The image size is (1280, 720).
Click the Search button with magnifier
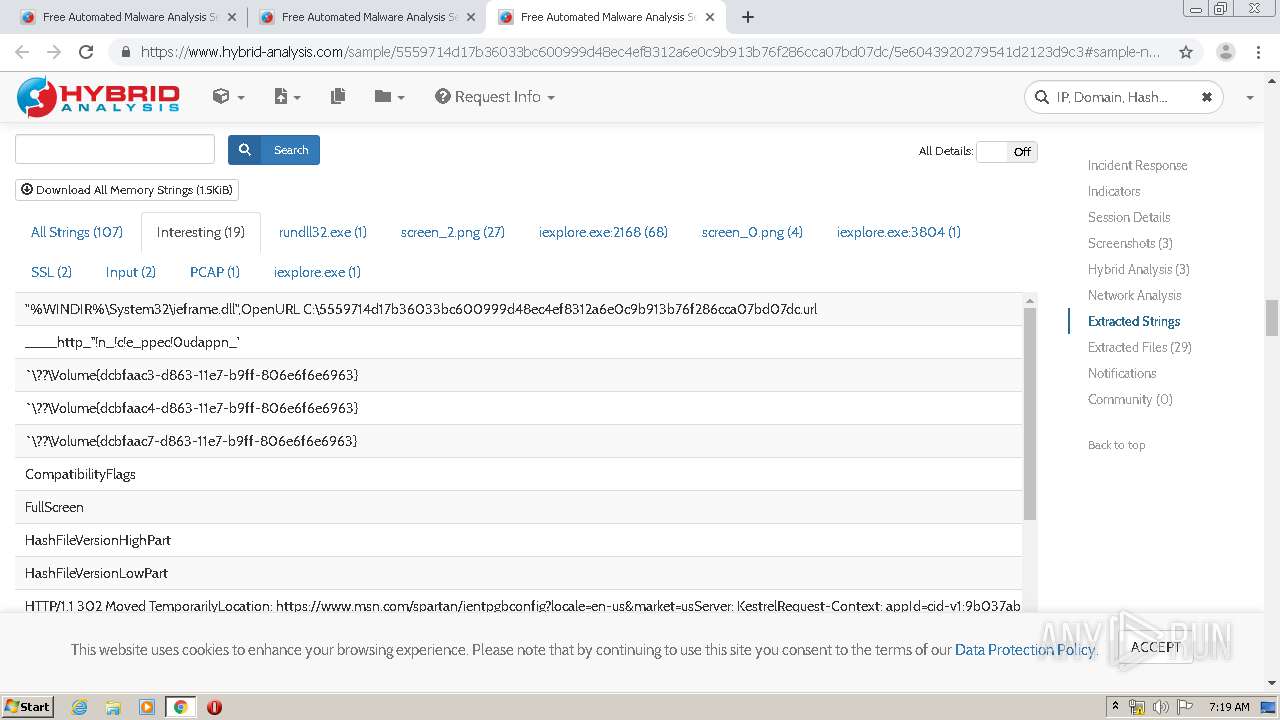pos(274,150)
